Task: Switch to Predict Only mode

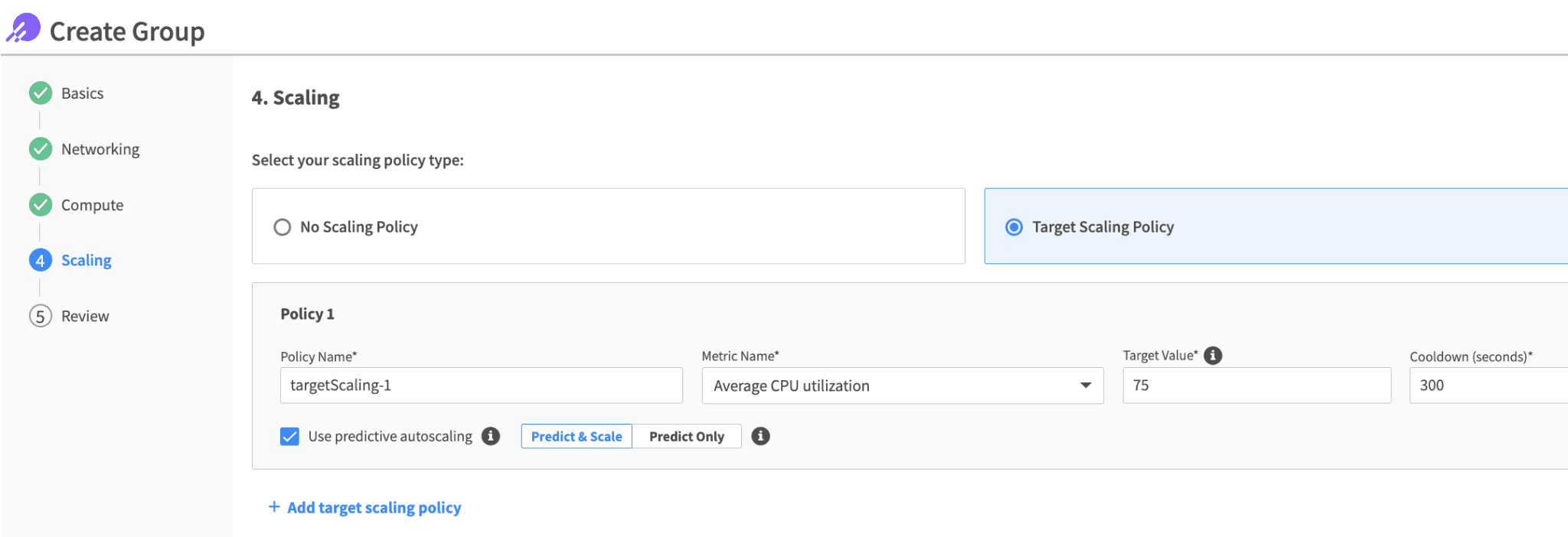Action: [686, 436]
